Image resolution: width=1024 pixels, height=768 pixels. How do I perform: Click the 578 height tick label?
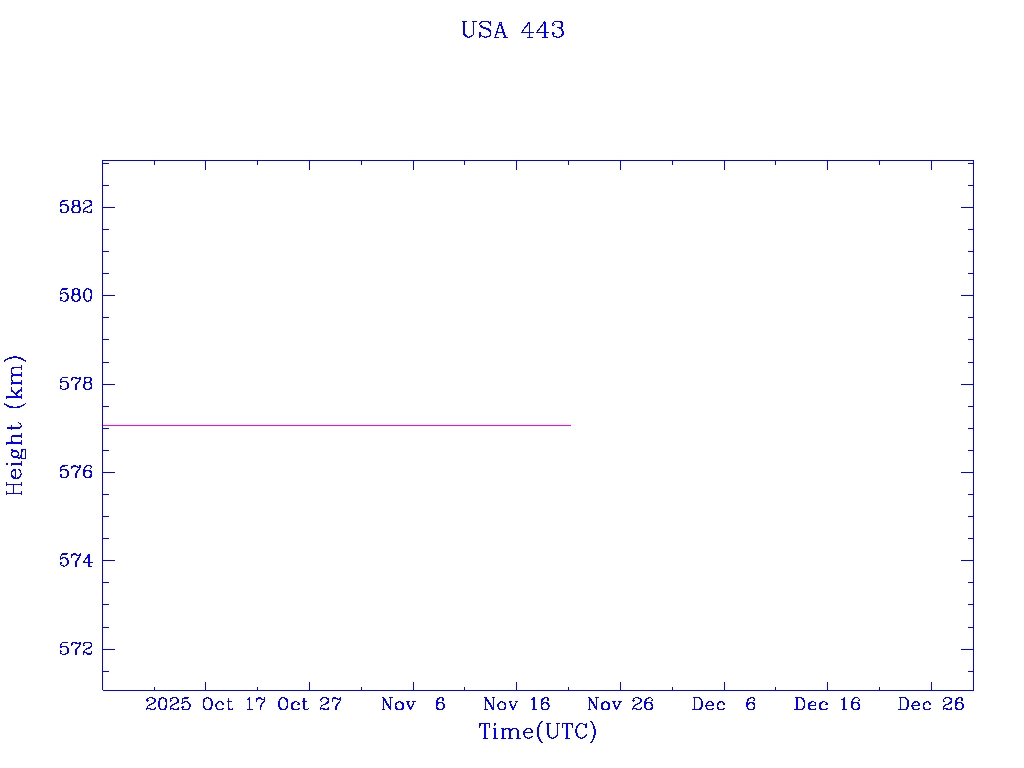point(76,384)
